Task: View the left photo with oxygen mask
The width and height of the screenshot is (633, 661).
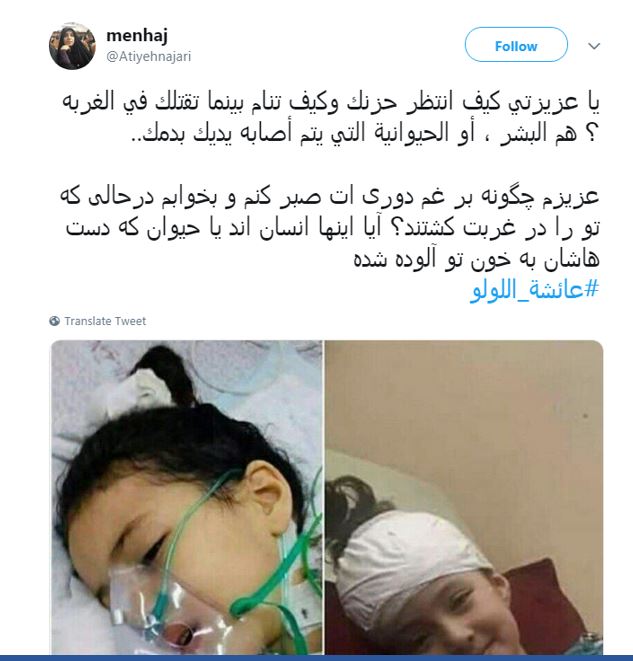Action: click(x=187, y=497)
